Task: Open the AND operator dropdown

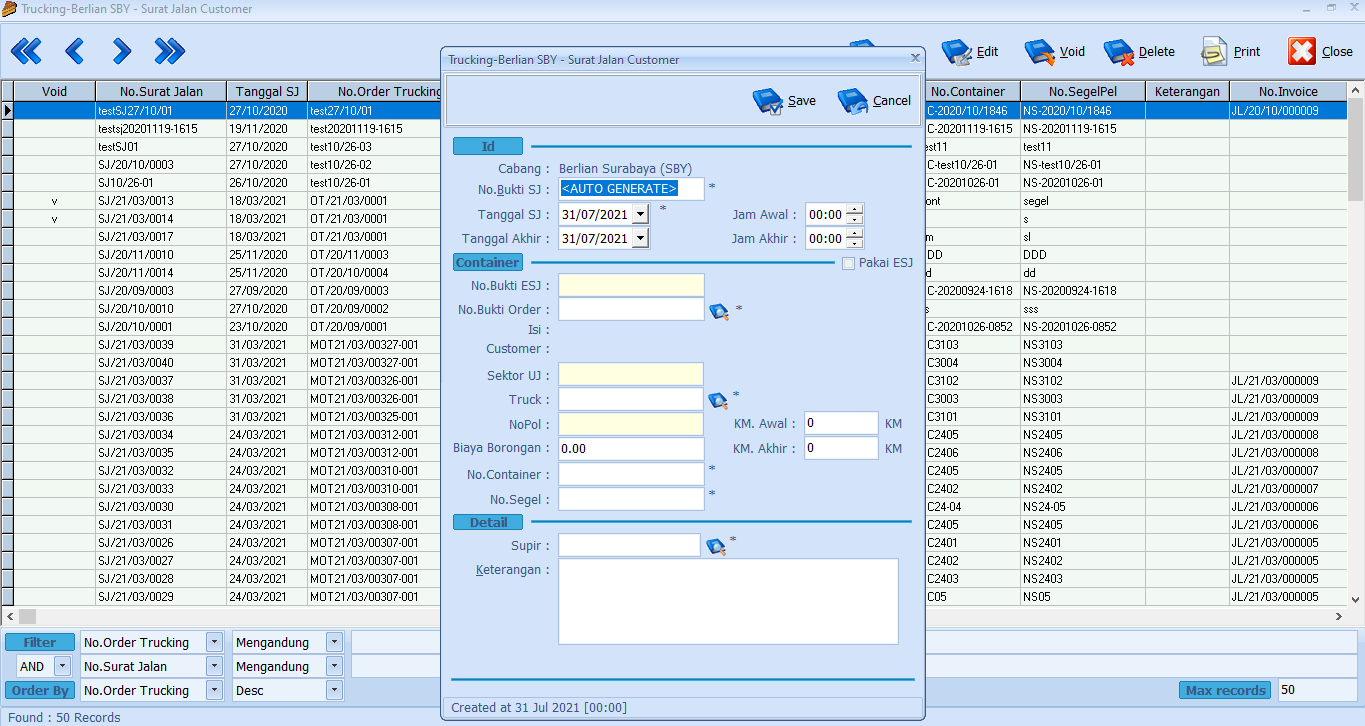Action: (x=62, y=666)
